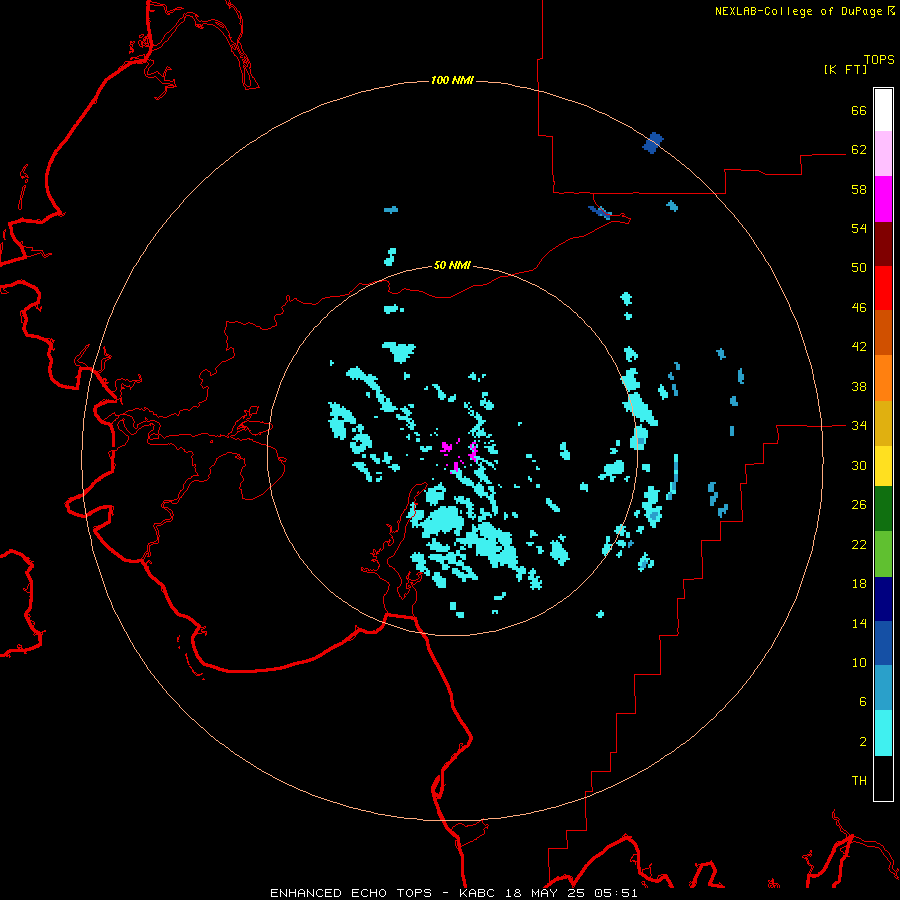Click the [K FT] units label
Viewport: 900px width, 900px height.
point(845,69)
